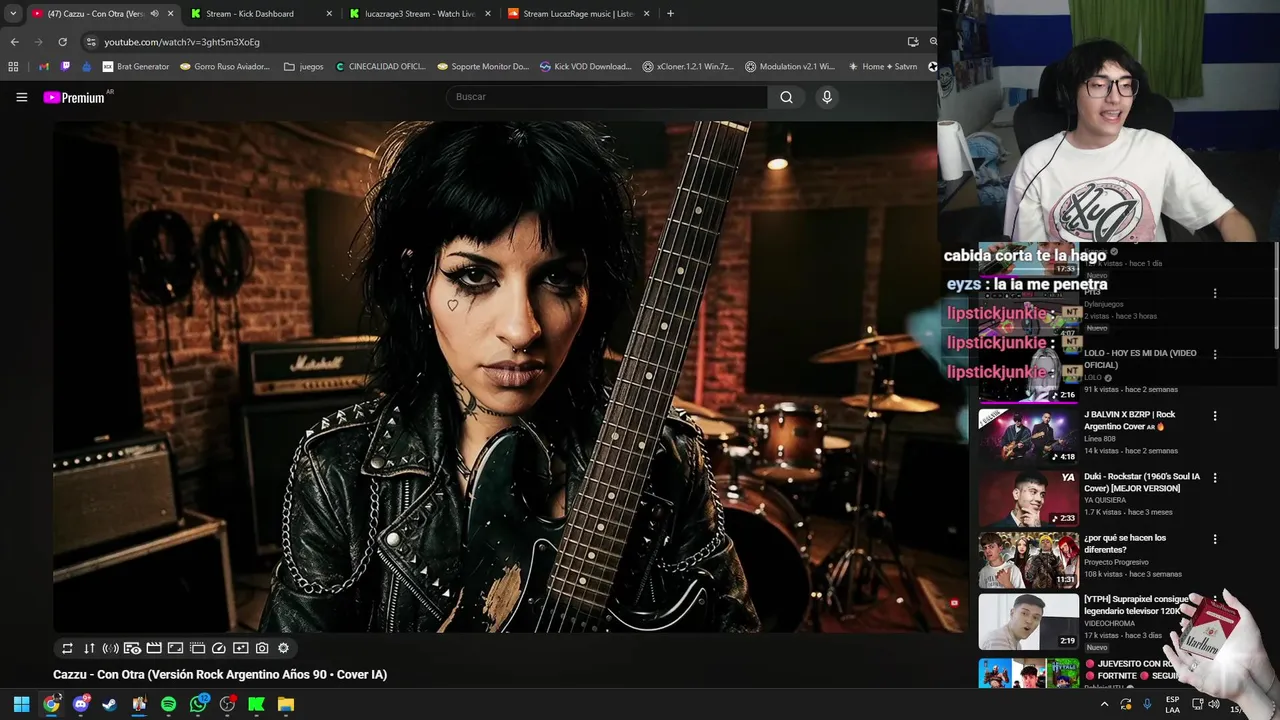1280x720 pixels.
Task: View site information next to the address
Action: [91, 42]
